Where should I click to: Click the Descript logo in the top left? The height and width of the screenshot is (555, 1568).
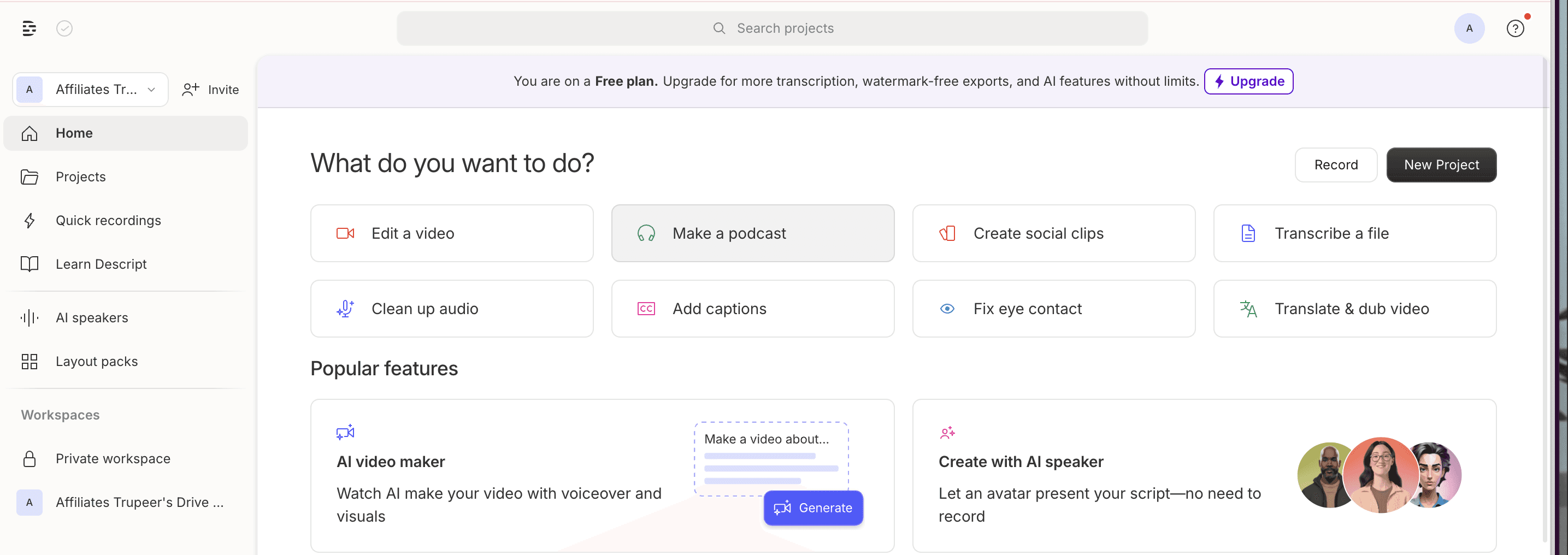28,28
